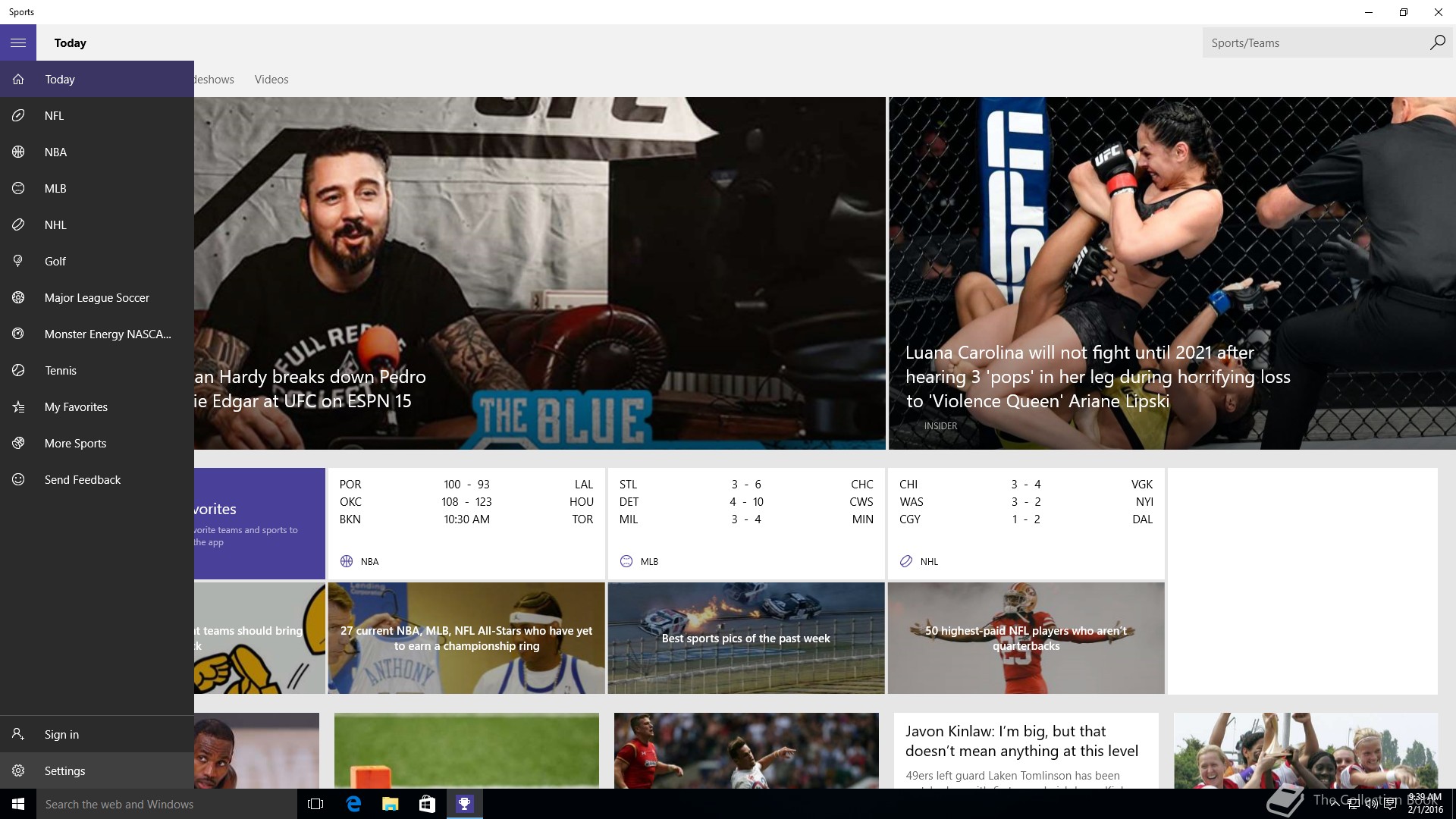Click the INSIDER source label
The image size is (1456, 819).
940,426
